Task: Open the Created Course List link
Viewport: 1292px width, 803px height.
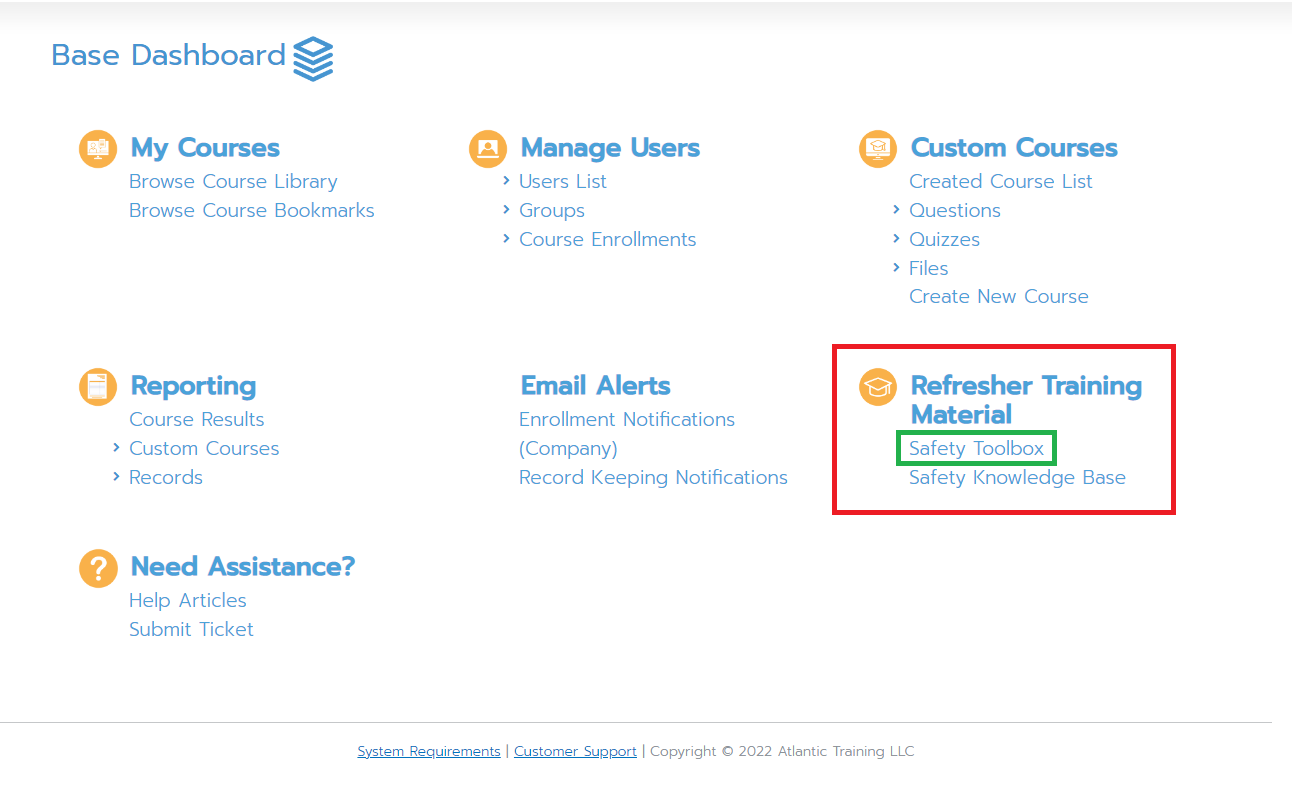Action: pos(1001,181)
